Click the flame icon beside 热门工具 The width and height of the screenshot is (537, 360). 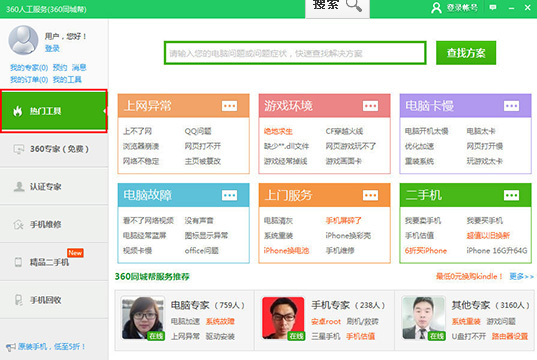pos(18,111)
